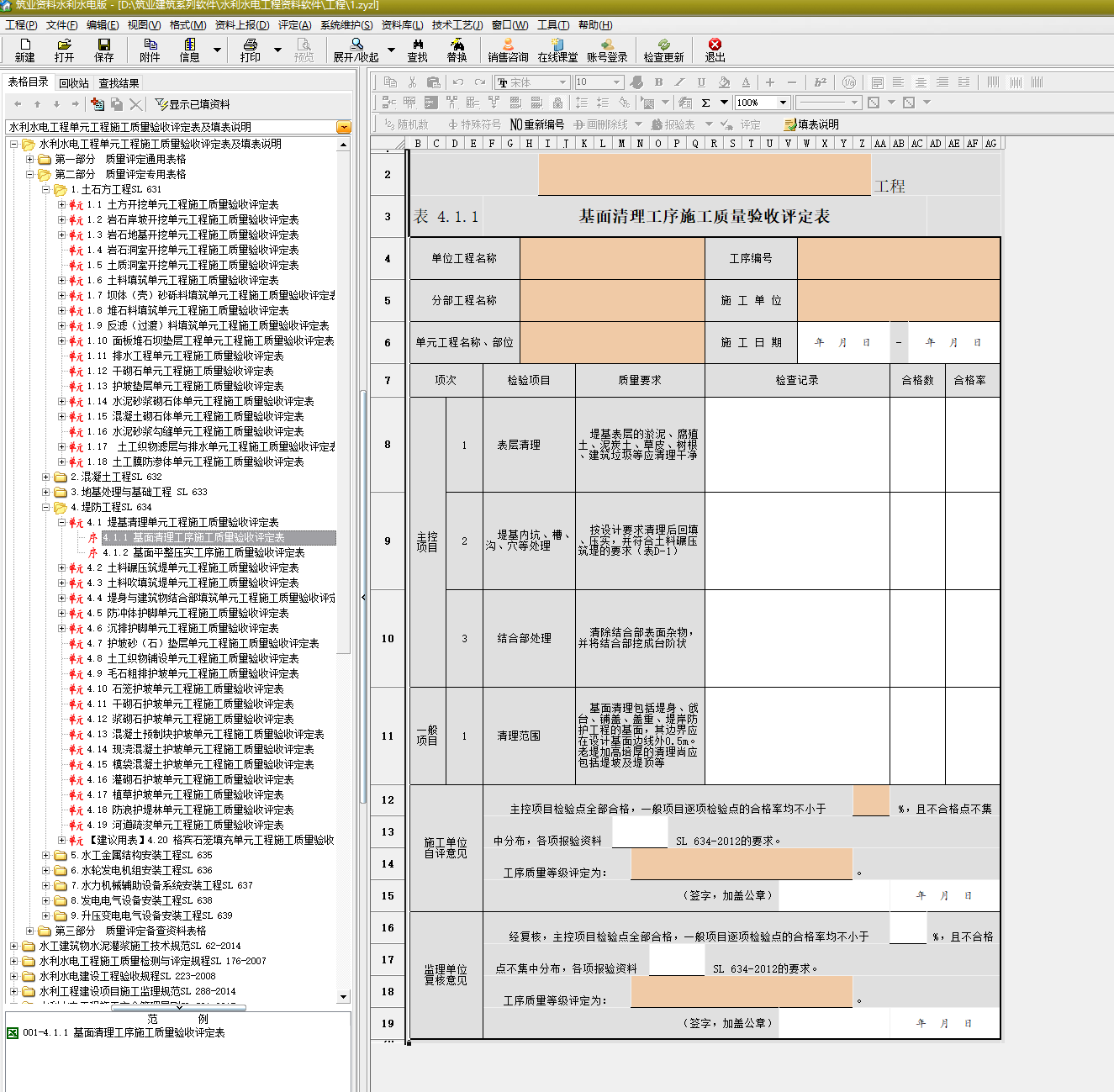Click the red add-table icon in tree toolbar
Image resolution: width=1114 pixels, height=1092 pixels.
point(98,104)
